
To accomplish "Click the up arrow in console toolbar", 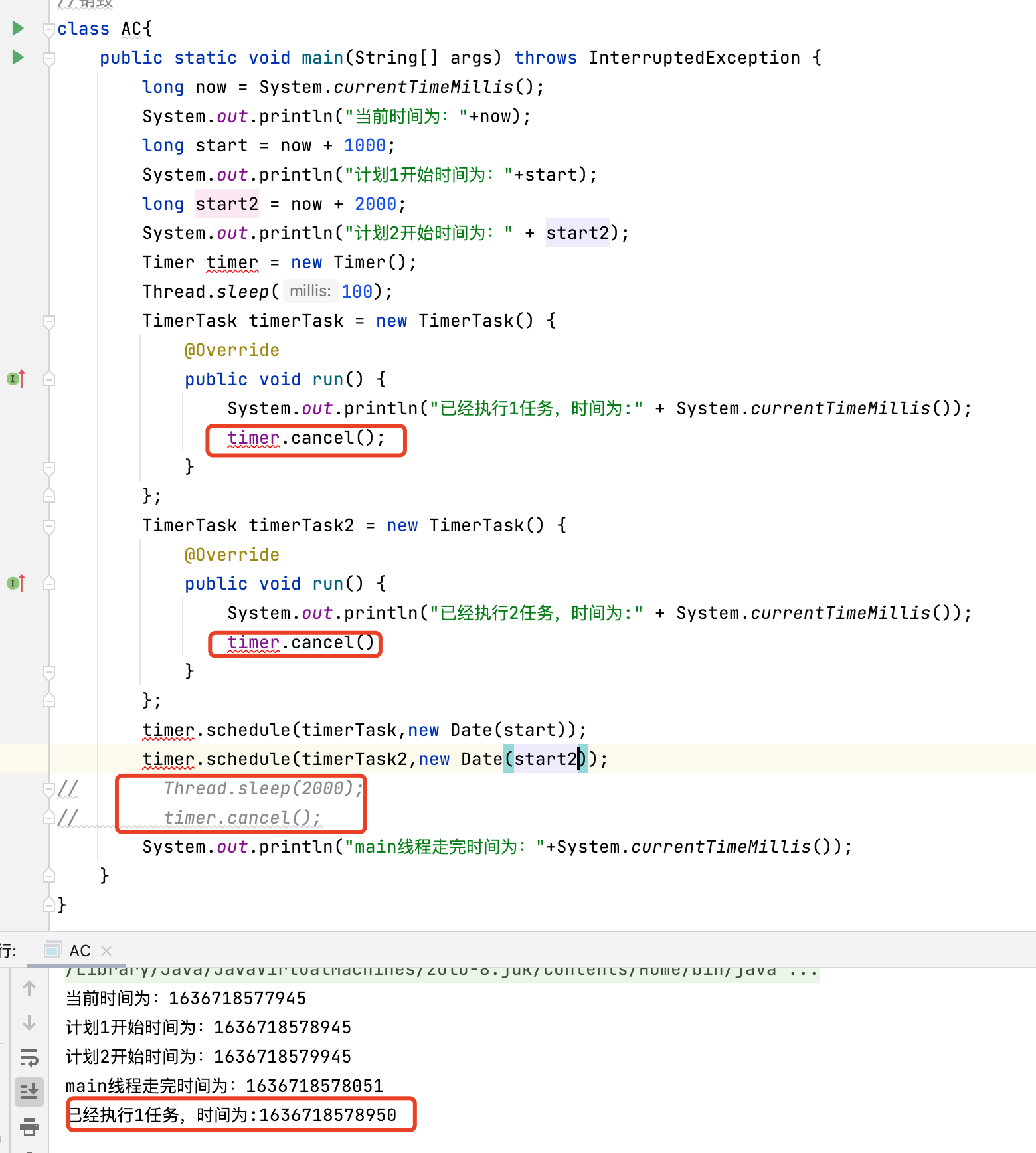I will tap(29, 988).
